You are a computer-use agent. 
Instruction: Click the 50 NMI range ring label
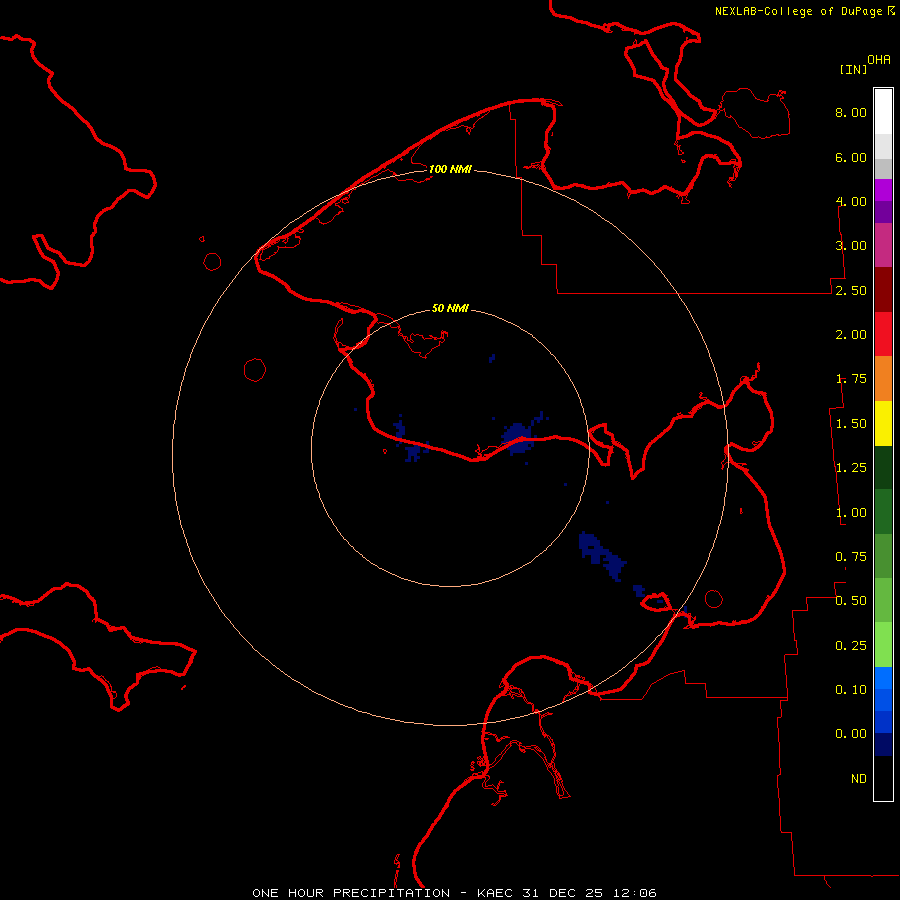coord(450,309)
